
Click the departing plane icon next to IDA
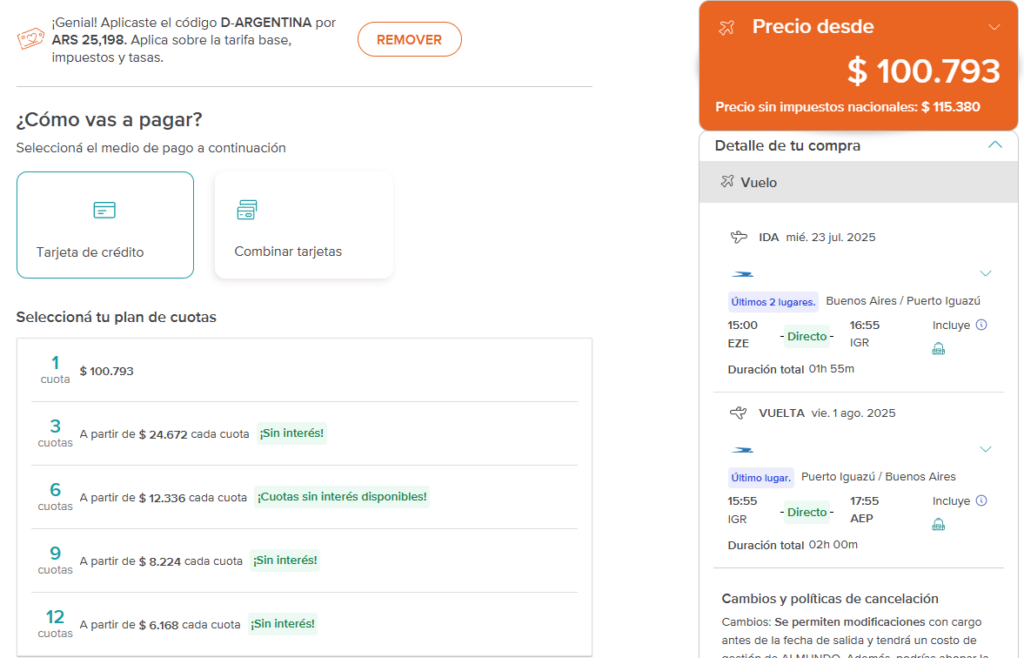[738, 237]
